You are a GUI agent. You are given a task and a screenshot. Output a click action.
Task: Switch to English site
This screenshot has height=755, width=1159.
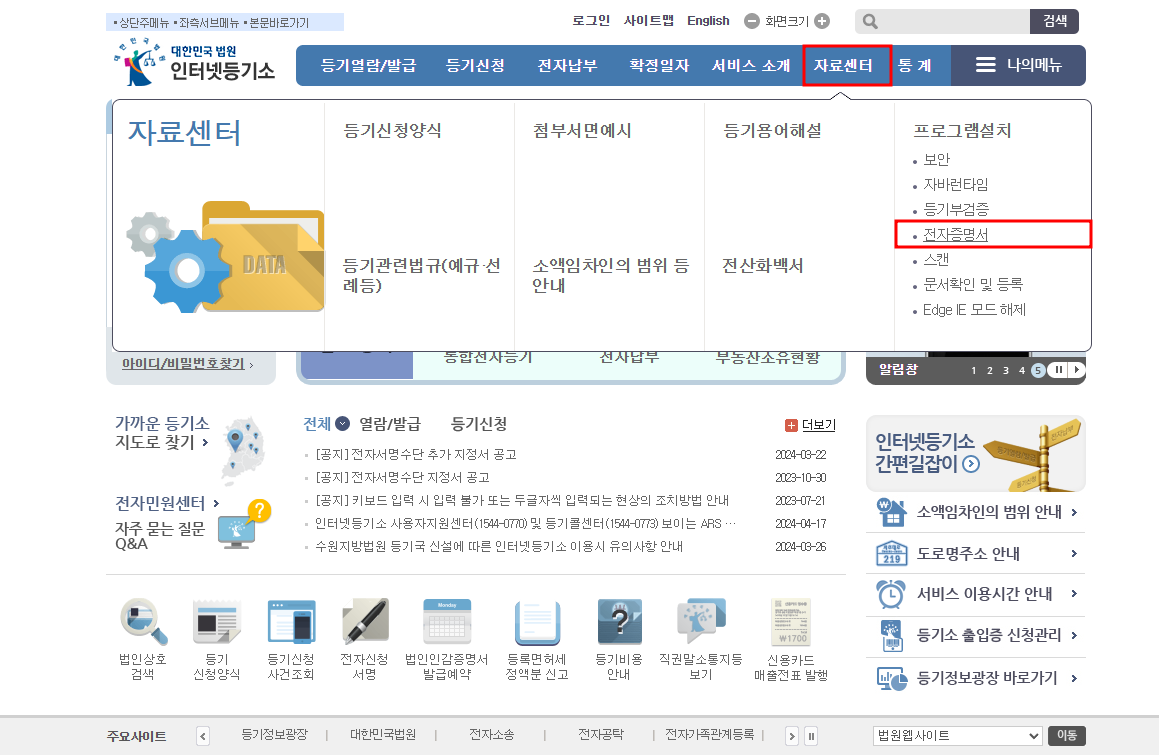[x=708, y=21]
